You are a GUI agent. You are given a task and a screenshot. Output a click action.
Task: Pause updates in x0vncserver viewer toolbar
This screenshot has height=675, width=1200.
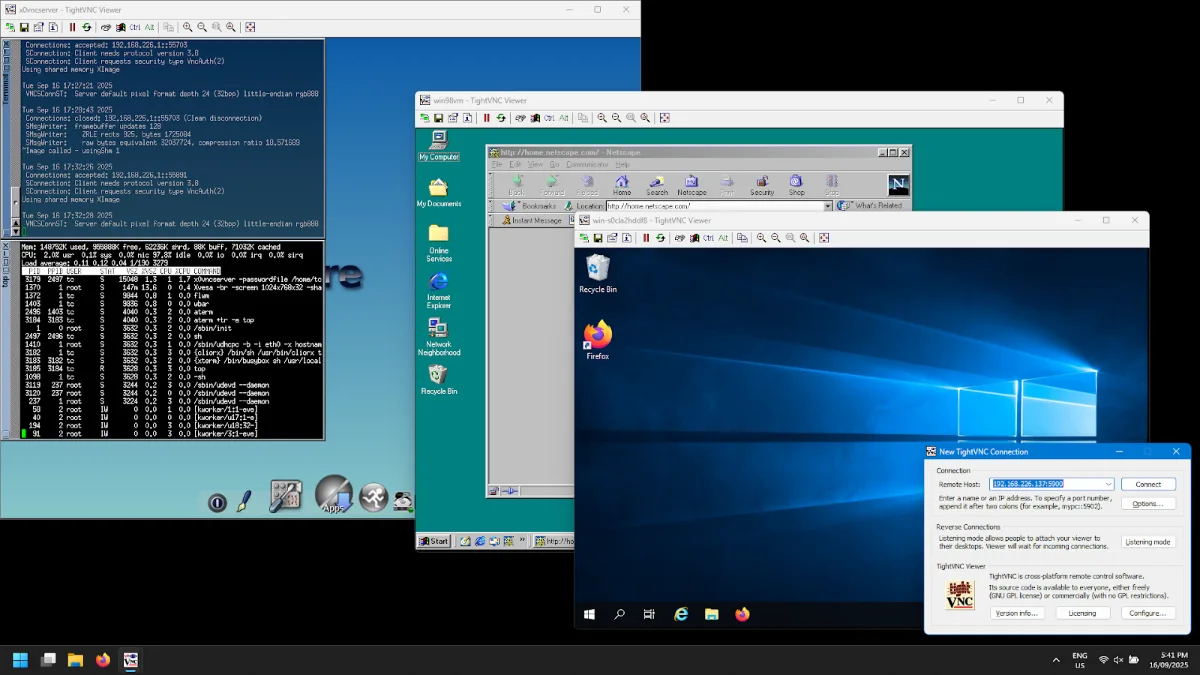72,28
